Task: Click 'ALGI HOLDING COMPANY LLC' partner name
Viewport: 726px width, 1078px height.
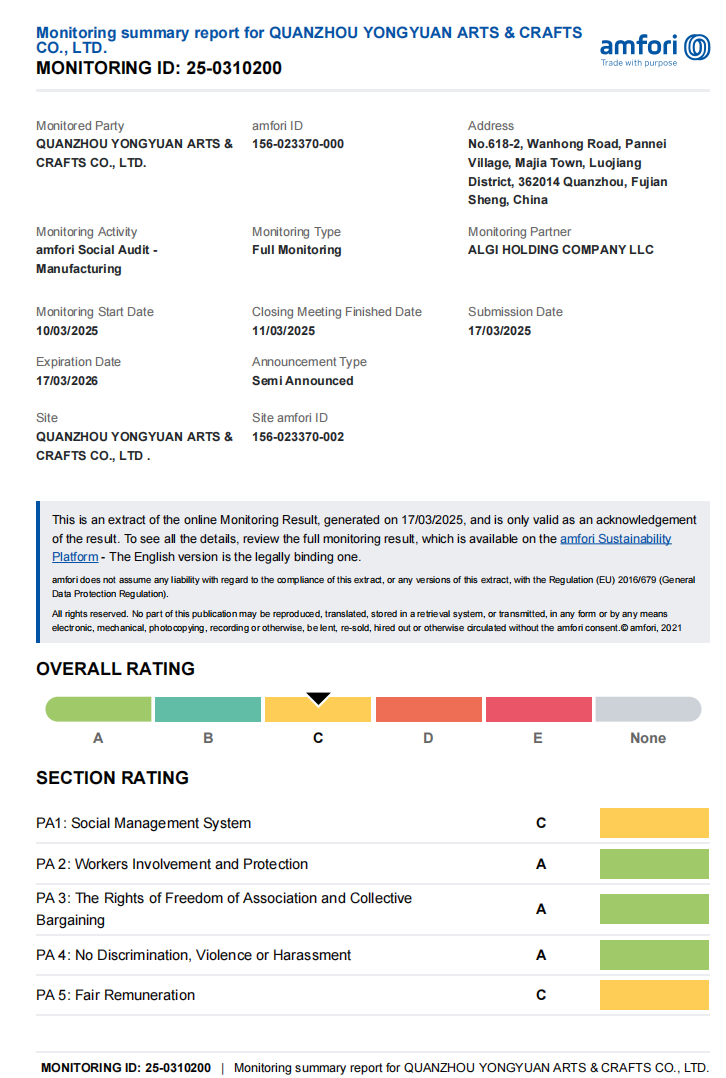Action: (x=560, y=250)
